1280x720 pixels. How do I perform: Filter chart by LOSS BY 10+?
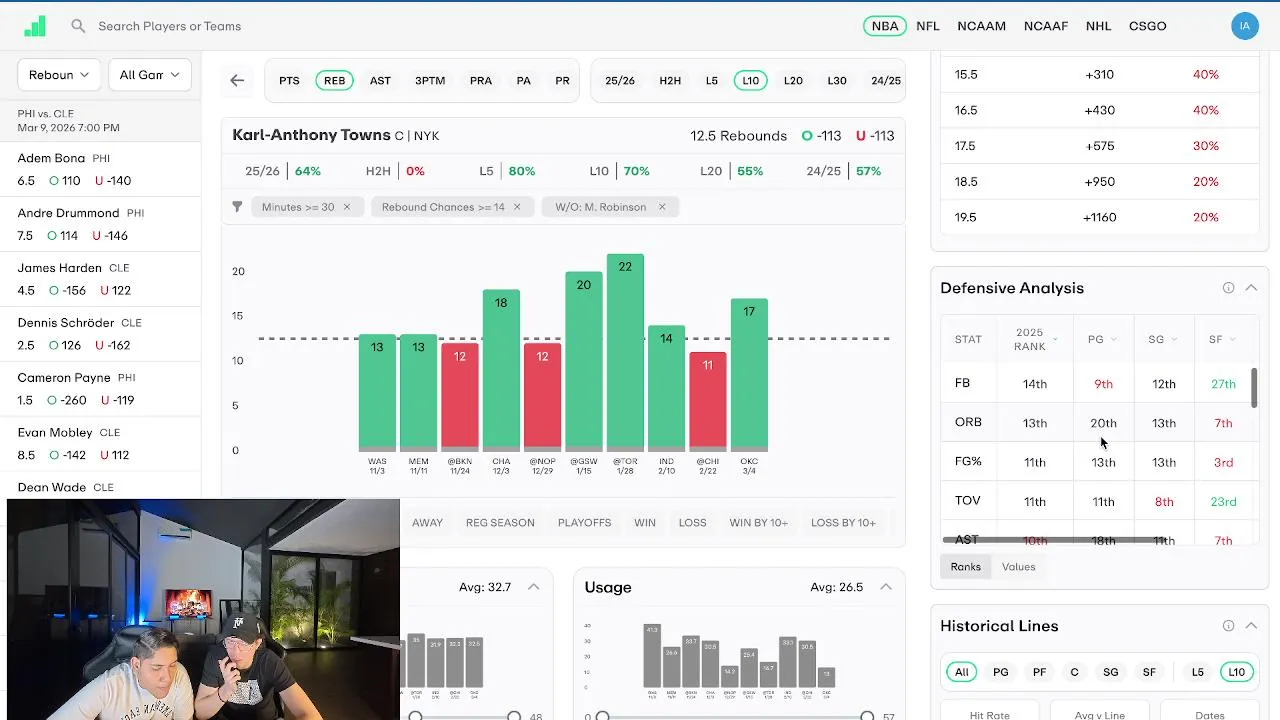(843, 523)
